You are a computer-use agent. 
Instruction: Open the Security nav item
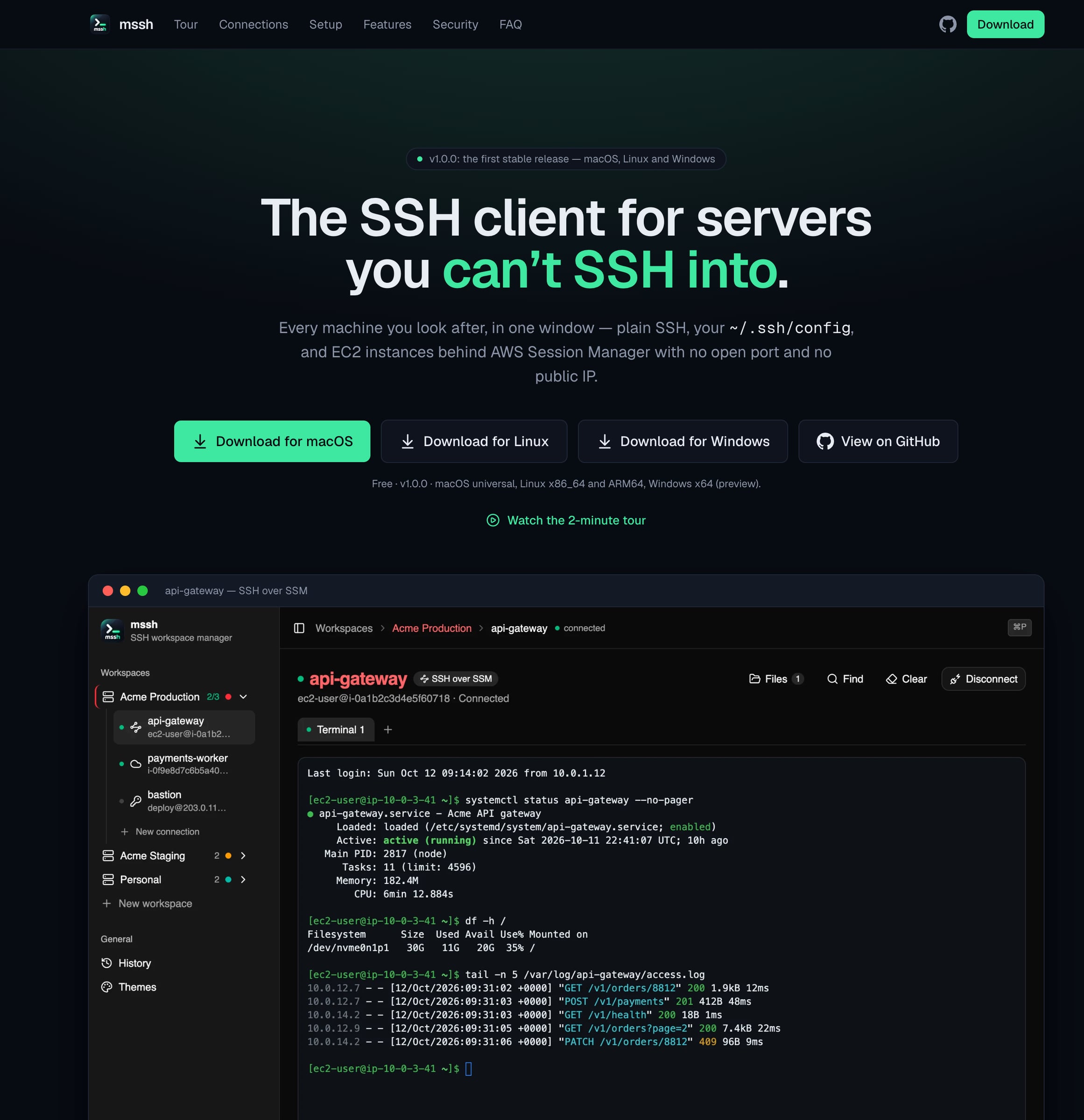tap(455, 25)
